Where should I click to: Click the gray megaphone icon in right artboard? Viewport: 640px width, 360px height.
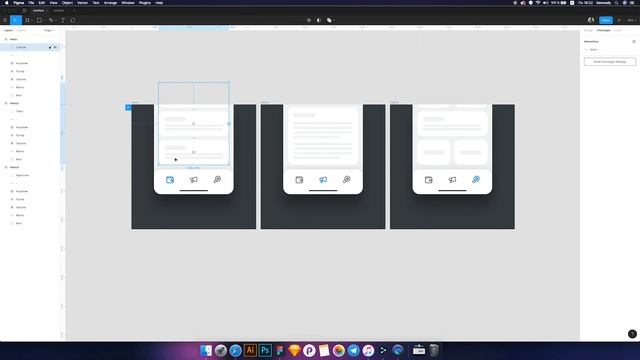[452, 180]
